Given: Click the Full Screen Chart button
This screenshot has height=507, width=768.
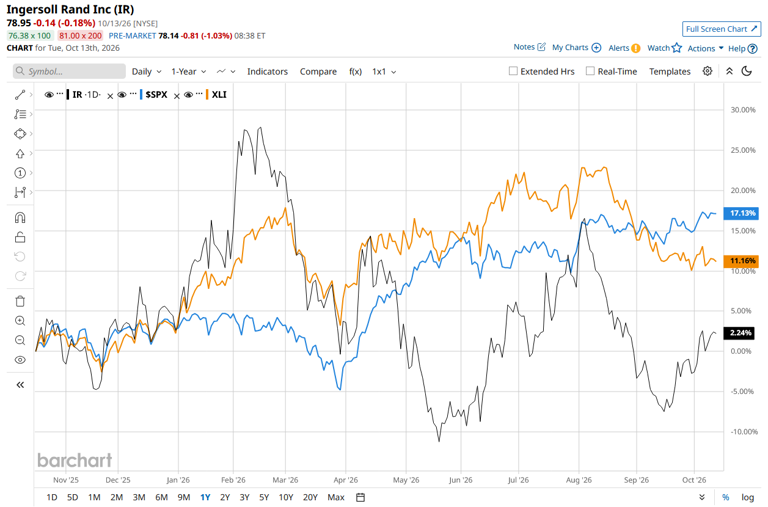Looking at the screenshot, I should point(721,29).
